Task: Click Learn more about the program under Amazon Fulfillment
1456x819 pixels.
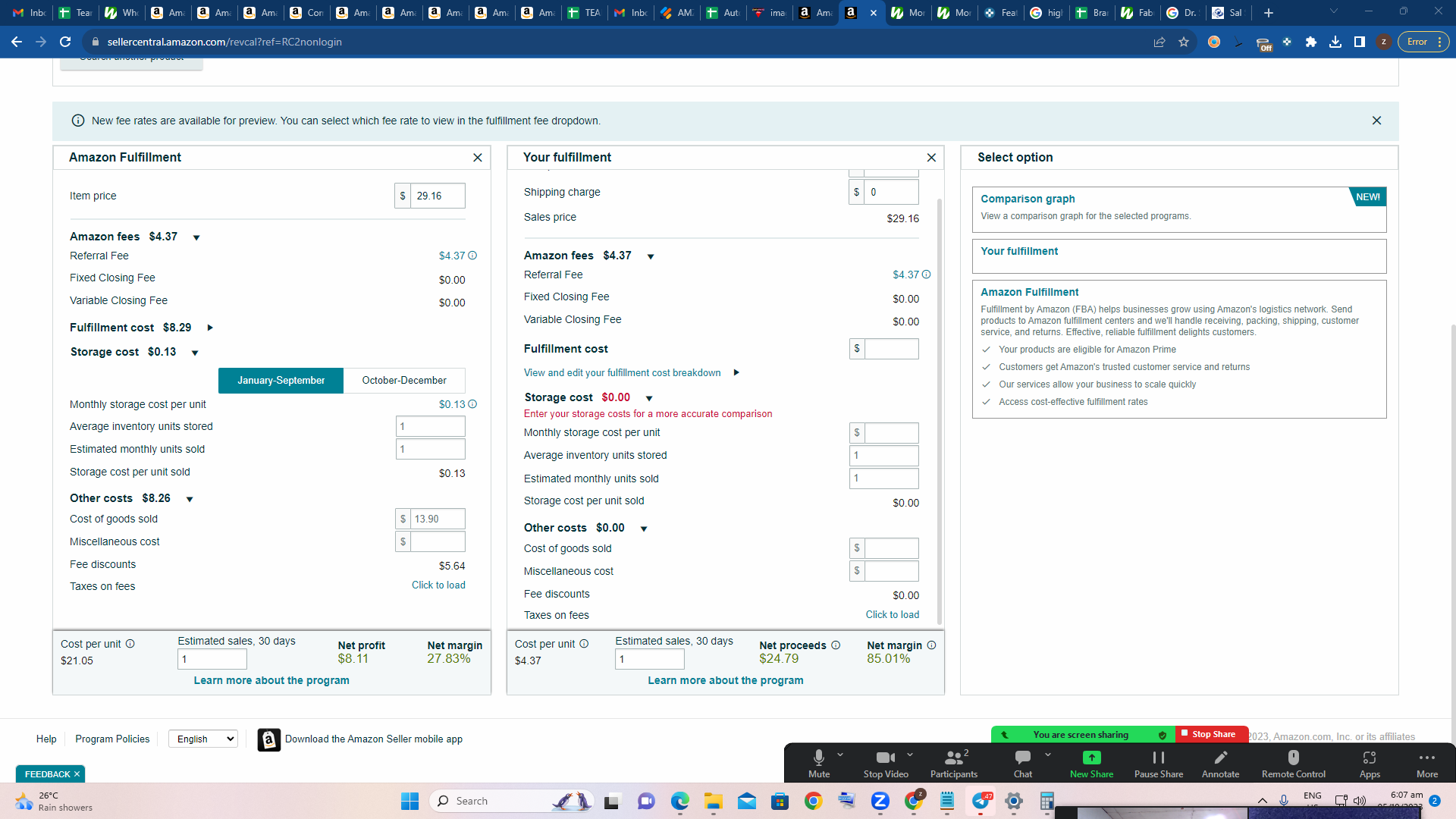Action: [x=271, y=680]
